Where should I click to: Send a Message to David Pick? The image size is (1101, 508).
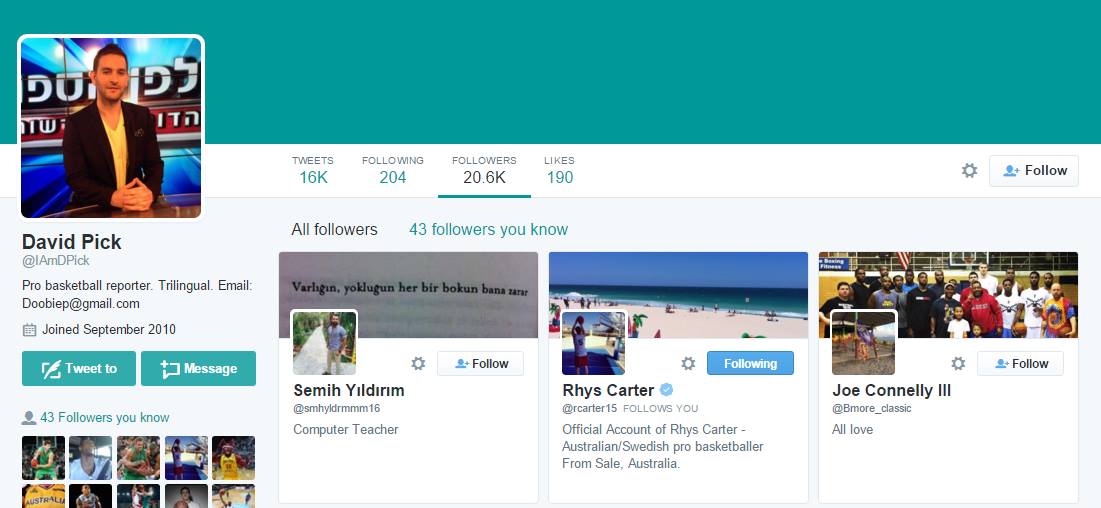click(x=198, y=368)
